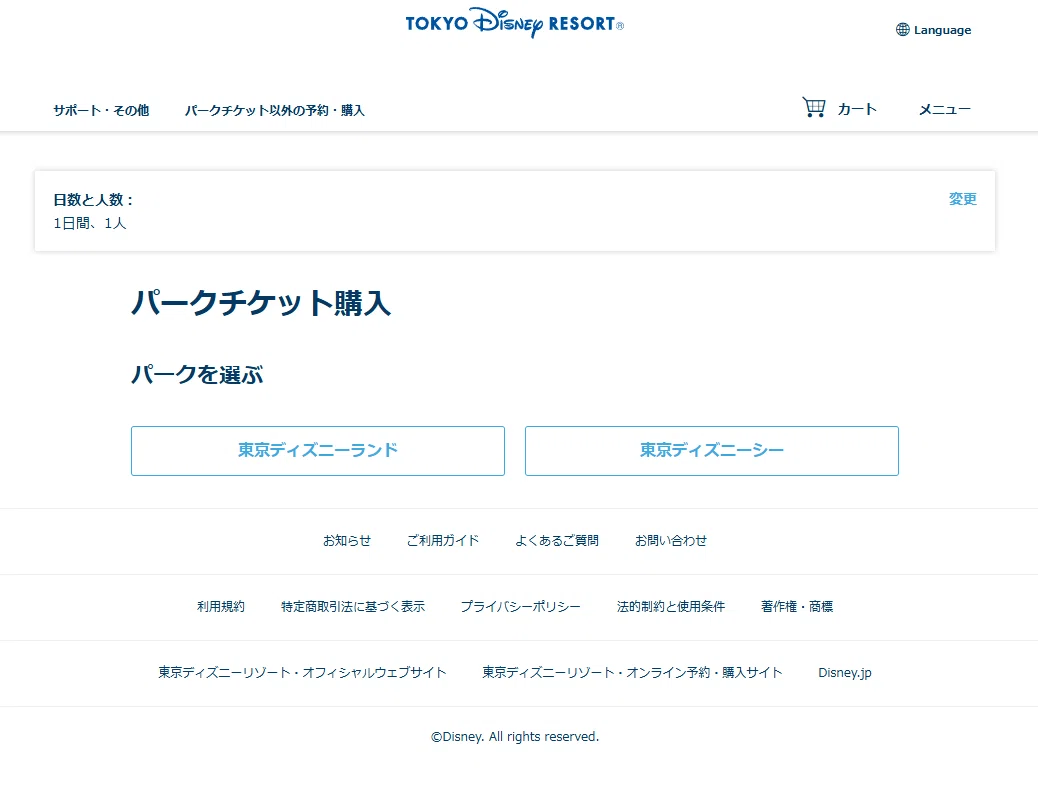Click the 1日間、1人 summary text
1038x804 pixels.
coord(90,223)
